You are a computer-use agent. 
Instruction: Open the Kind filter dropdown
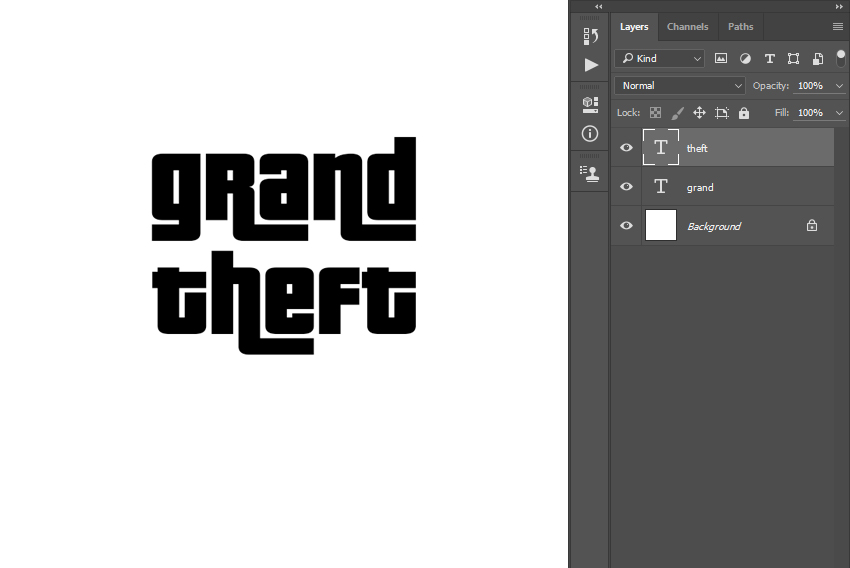coord(660,59)
